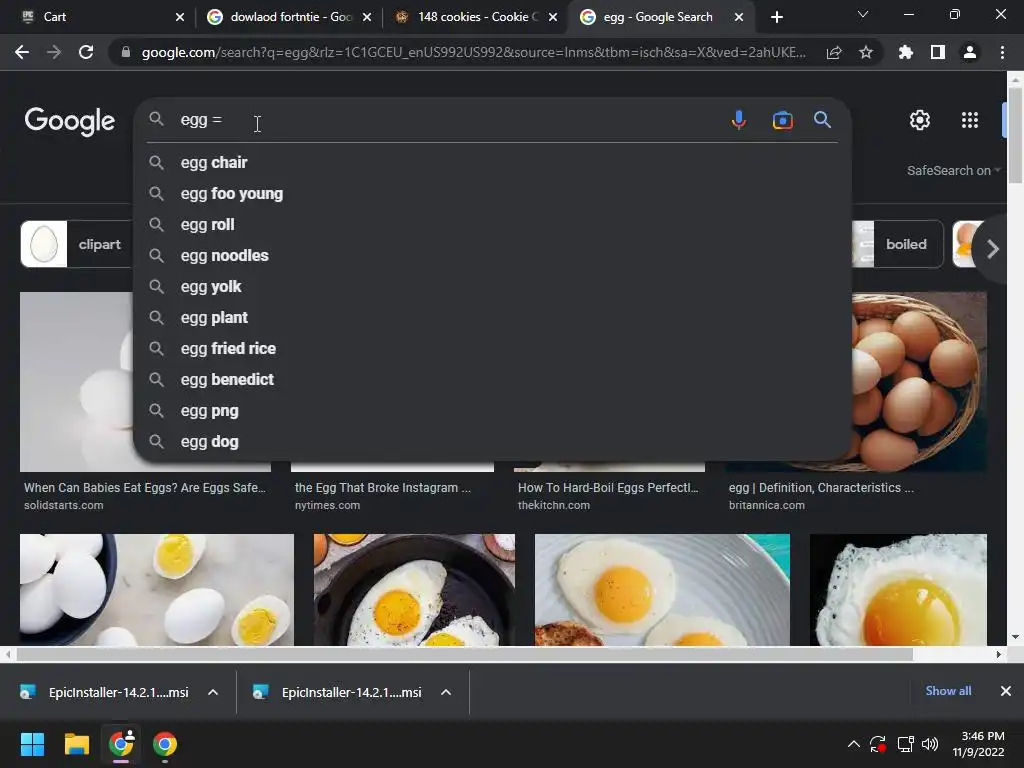1024x768 pixels.
Task: Submit search using blue magnifier icon
Action: point(822,120)
